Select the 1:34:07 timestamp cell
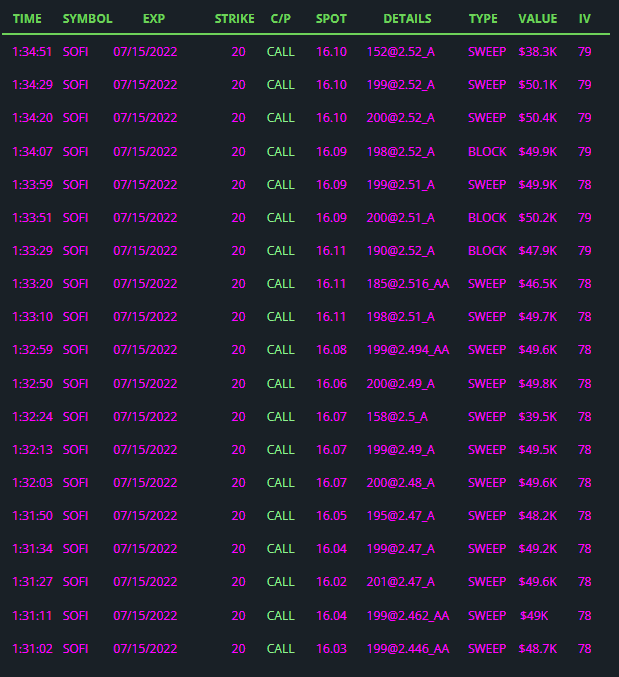This screenshot has width=619, height=677. point(32,152)
